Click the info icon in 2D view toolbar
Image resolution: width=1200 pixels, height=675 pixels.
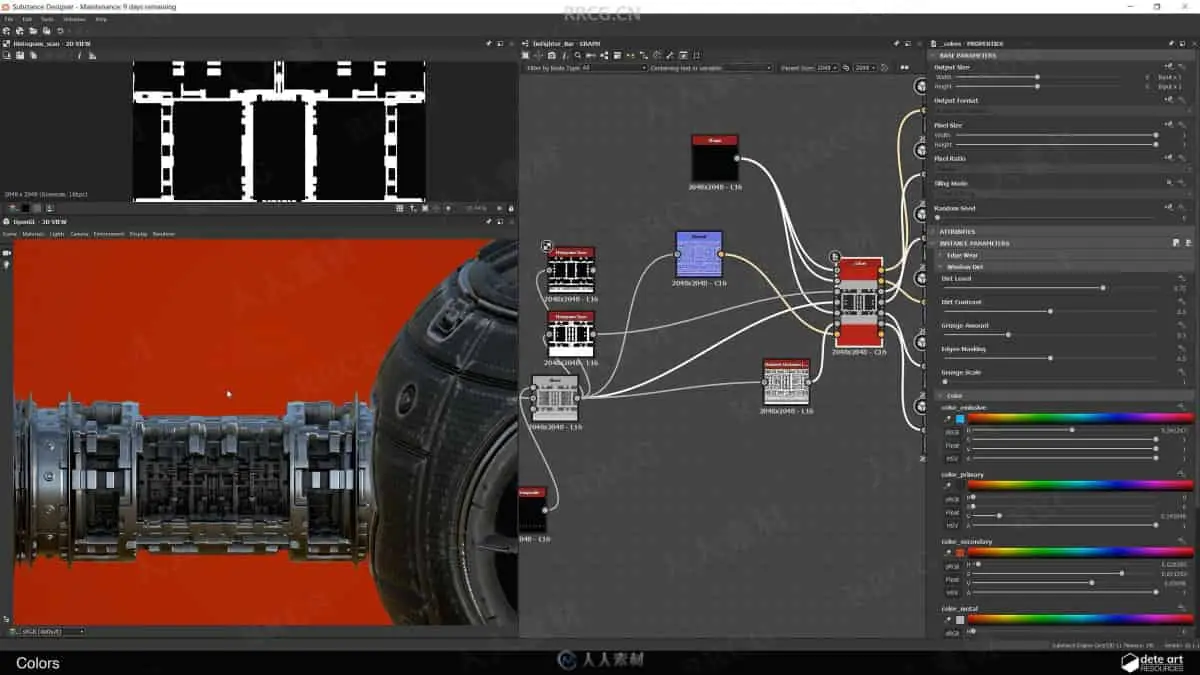(x=82, y=55)
